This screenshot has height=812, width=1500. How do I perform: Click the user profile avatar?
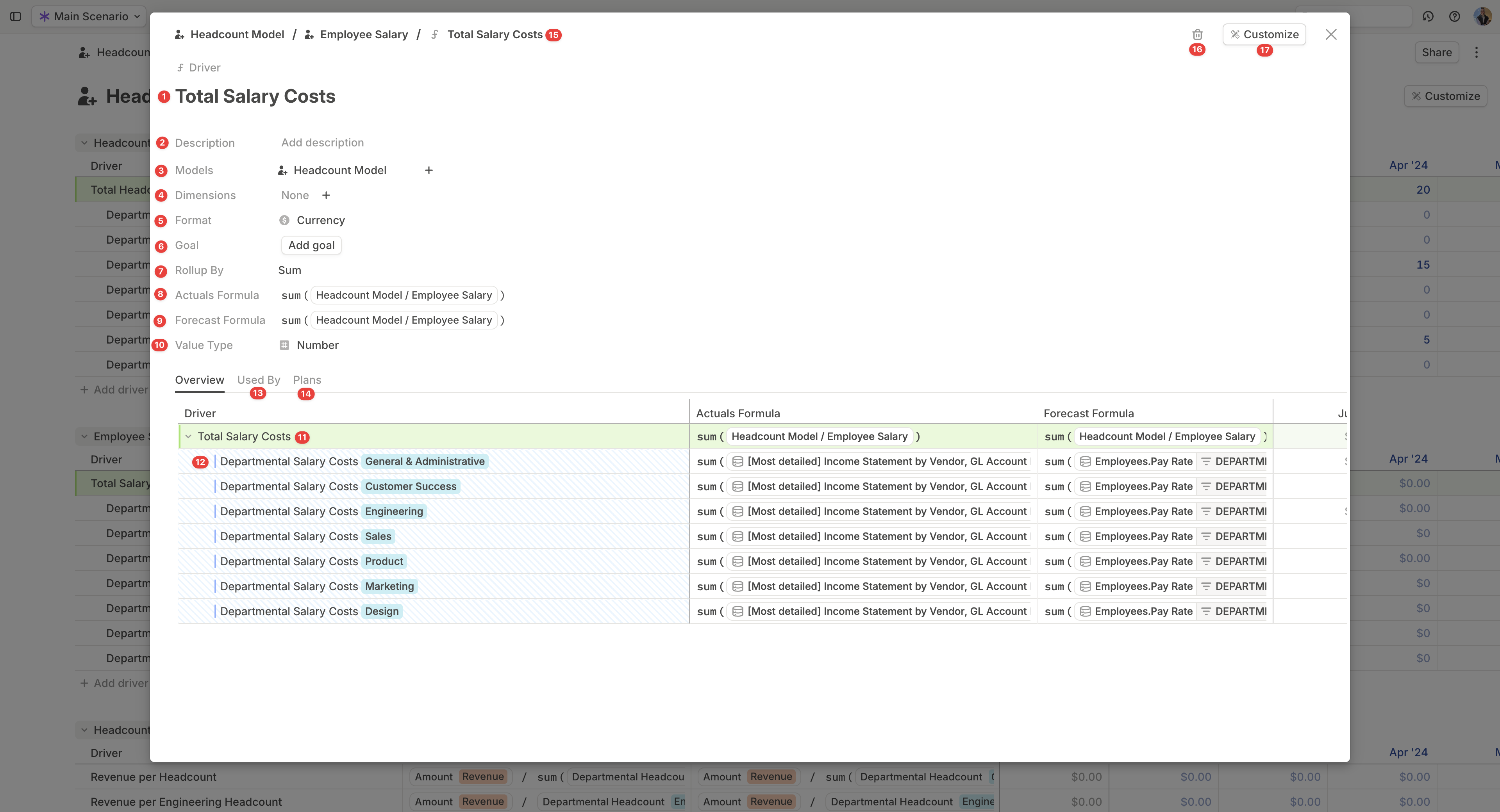tap(1482, 16)
